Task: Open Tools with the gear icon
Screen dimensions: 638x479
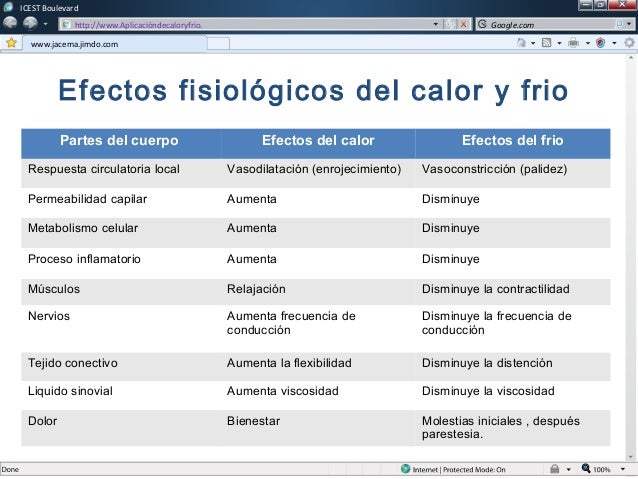Action: 629,42
